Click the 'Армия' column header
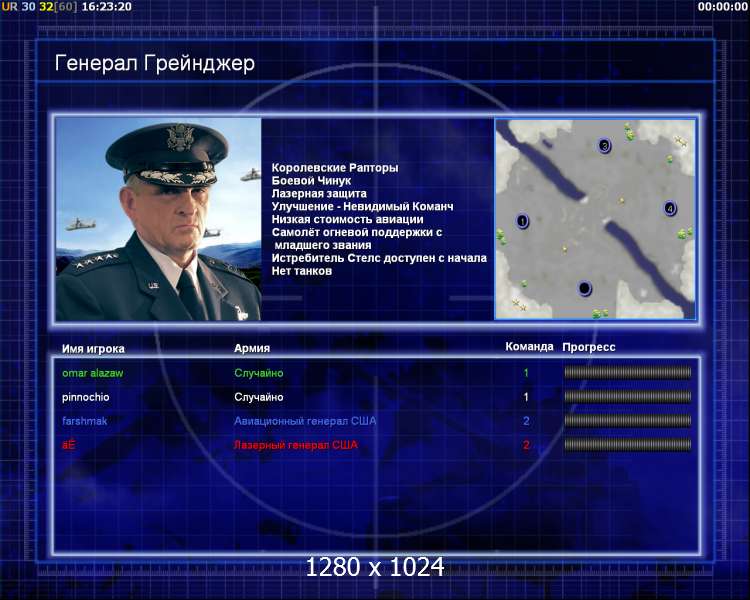The width and height of the screenshot is (750, 600). [252, 348]
